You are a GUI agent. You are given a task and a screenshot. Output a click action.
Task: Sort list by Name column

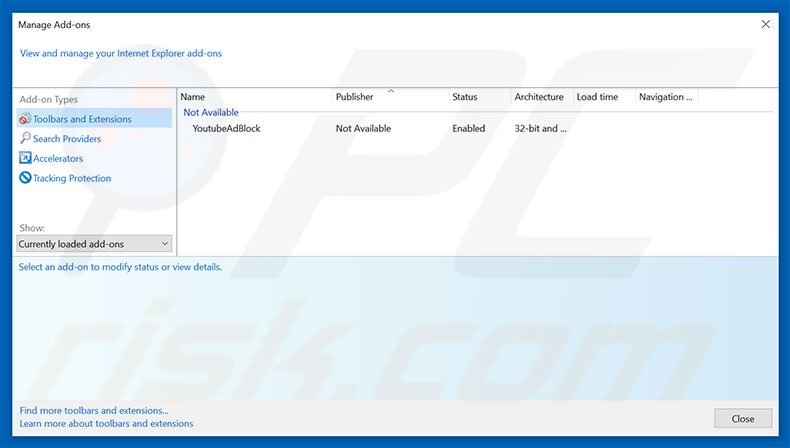click(254, 97)
